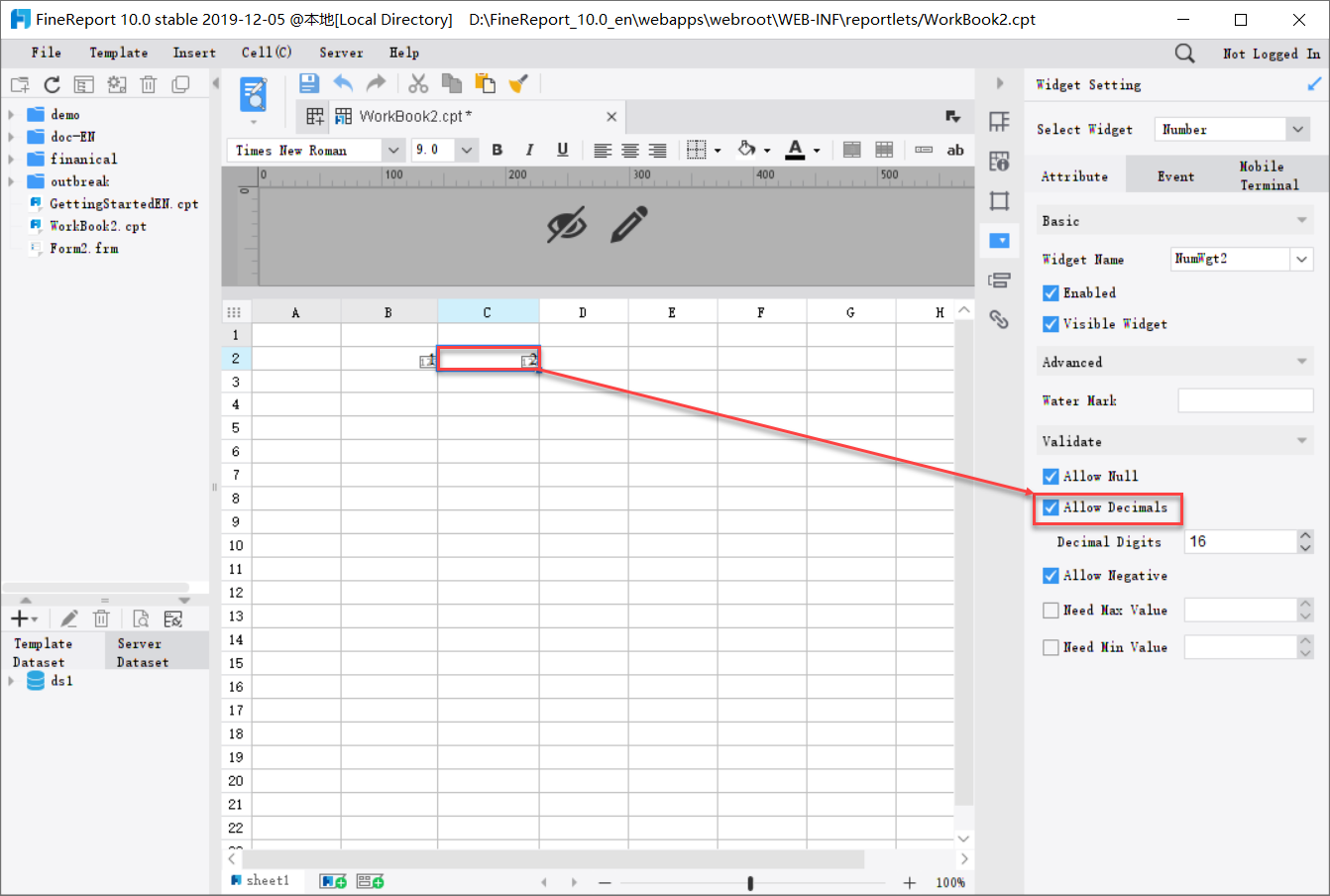
Task: Open the Server menu
Action: [341, 53]
